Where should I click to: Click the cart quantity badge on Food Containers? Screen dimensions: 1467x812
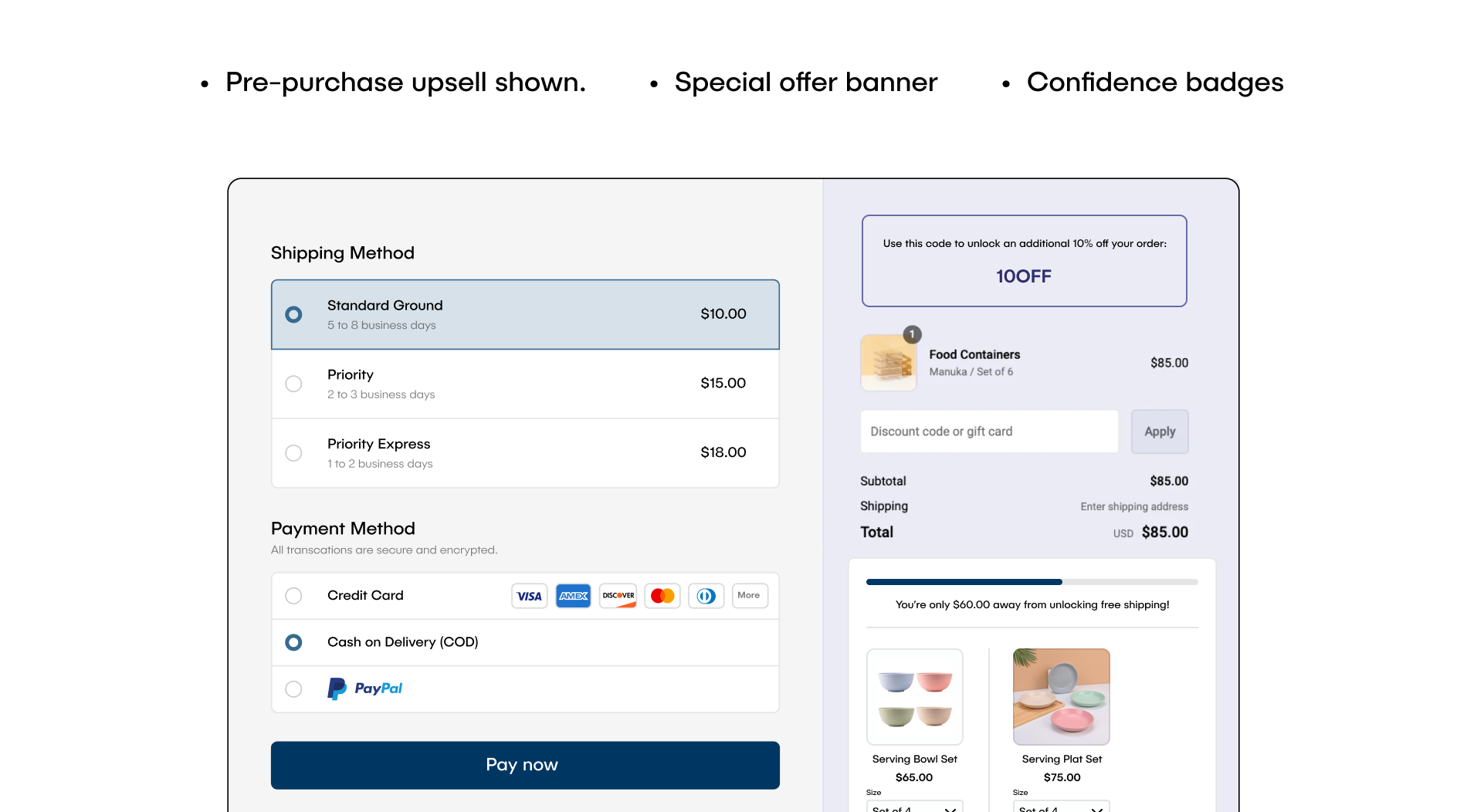pos(912,334)
